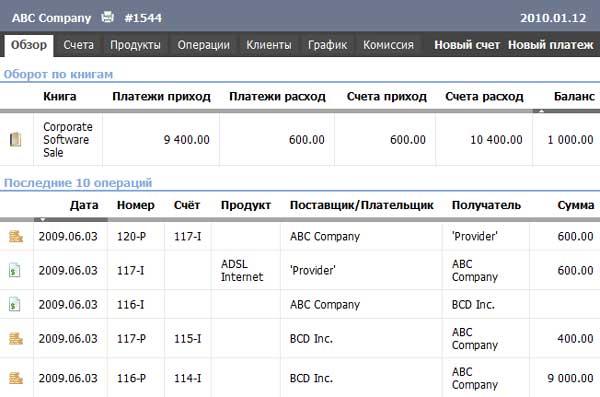Click the 1 000.00 balance value

pyautogui.click(x=571, y=140)
